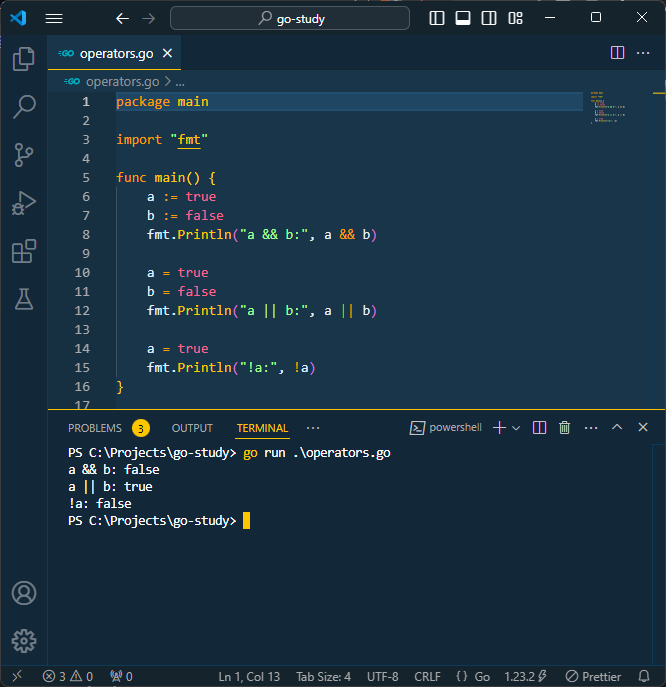Click the go-study command center search box
The image size is (666, 687).
(290, 18)
